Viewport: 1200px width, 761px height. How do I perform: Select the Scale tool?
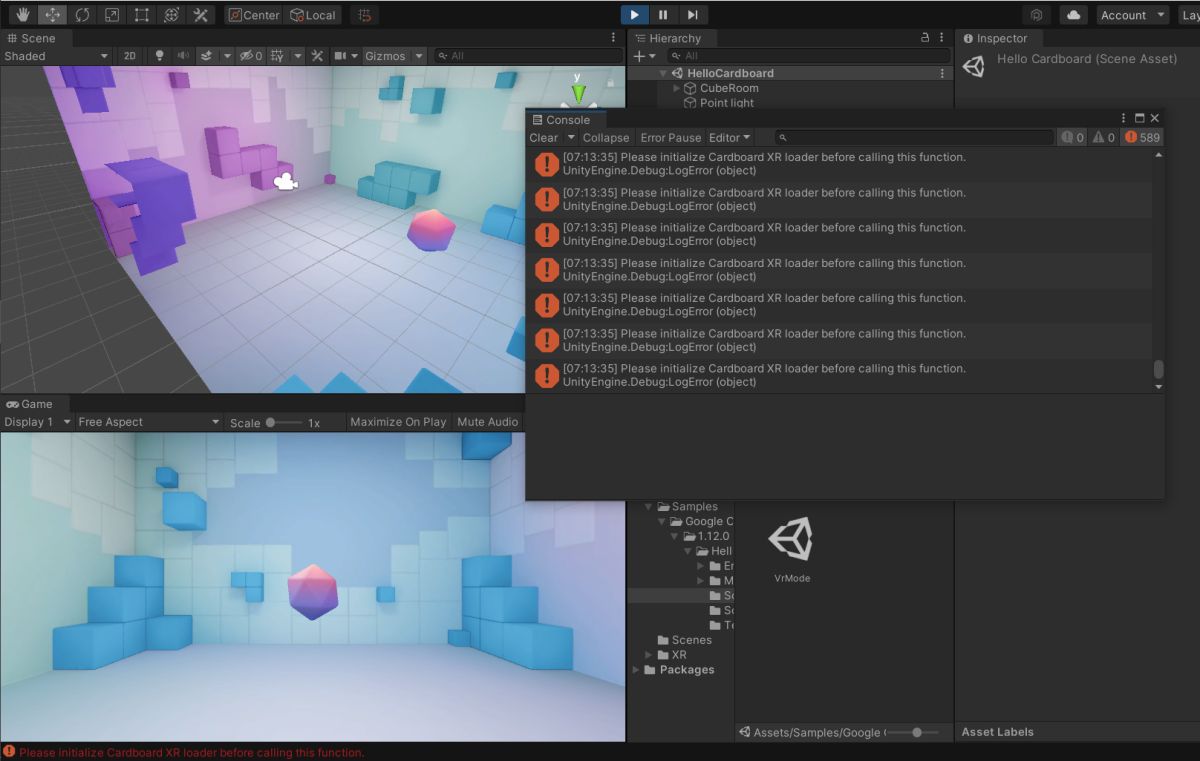tap(112, 15)
